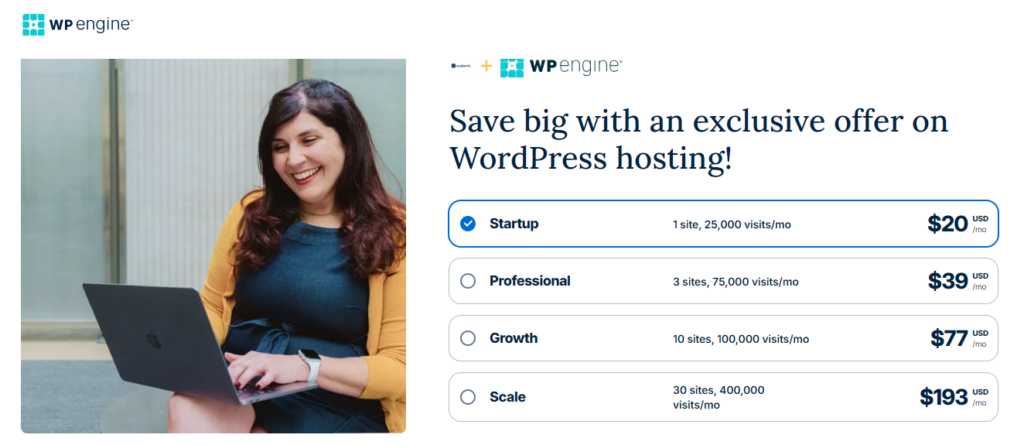This screenshot has height=445, width=1024.
Task: Click the '10 sites, 100,000 visits/mo' description
Action: [x=741, y=339]
